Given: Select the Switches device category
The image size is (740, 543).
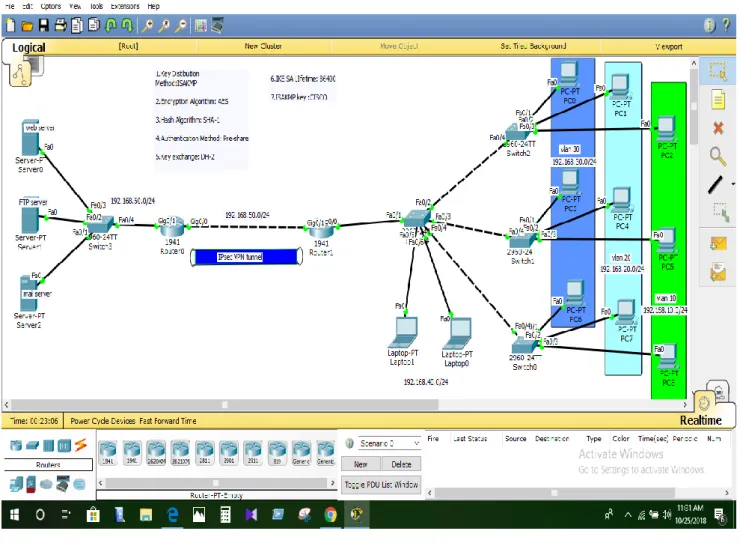Looking at the screenshot, I should (x=32, y=445).
